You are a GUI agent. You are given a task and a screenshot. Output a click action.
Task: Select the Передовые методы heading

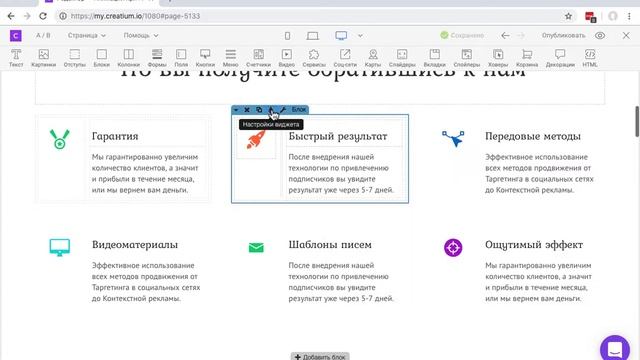[x=533, y=136]
